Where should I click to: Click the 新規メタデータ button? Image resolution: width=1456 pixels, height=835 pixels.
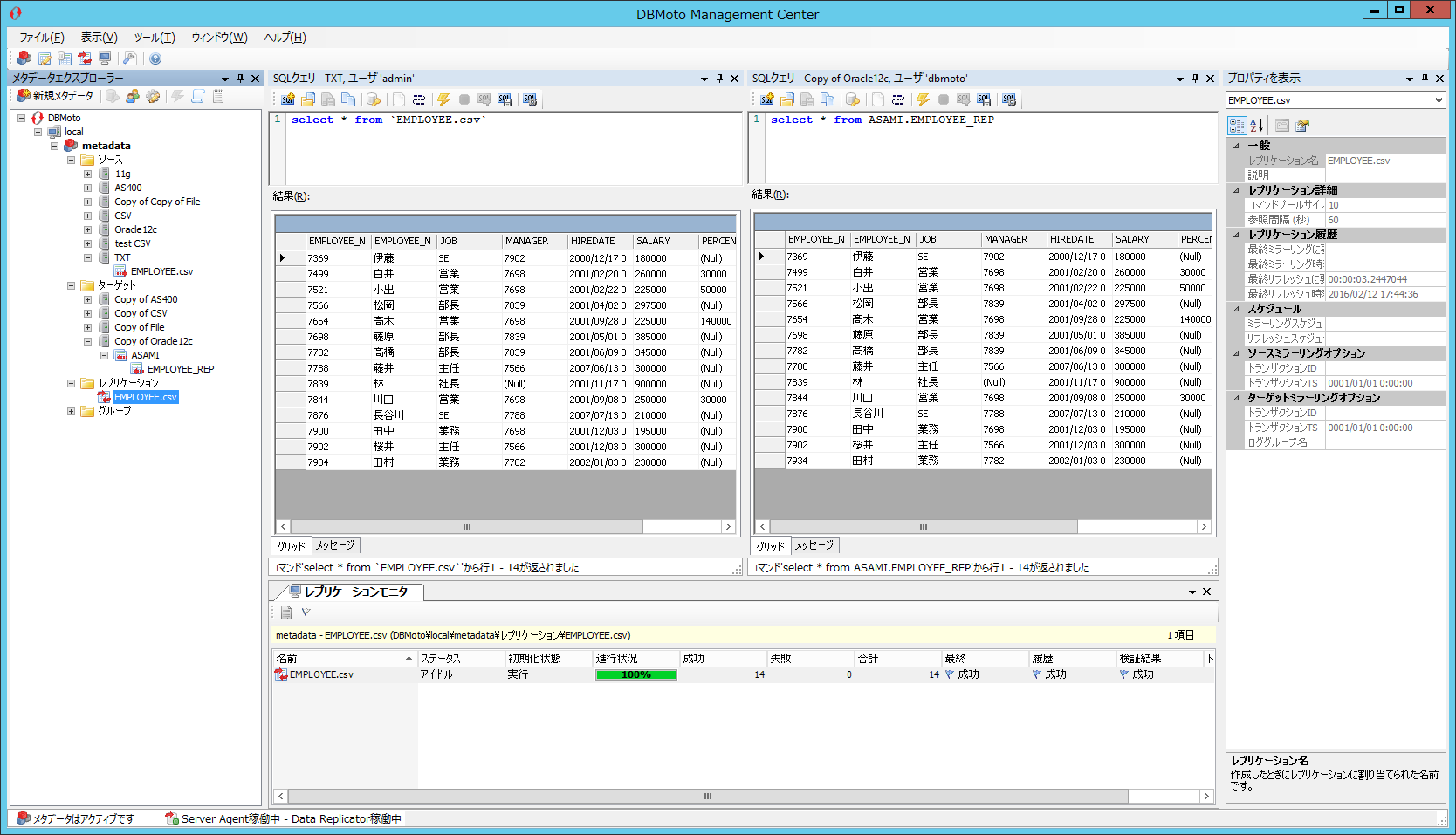(55, 96)
